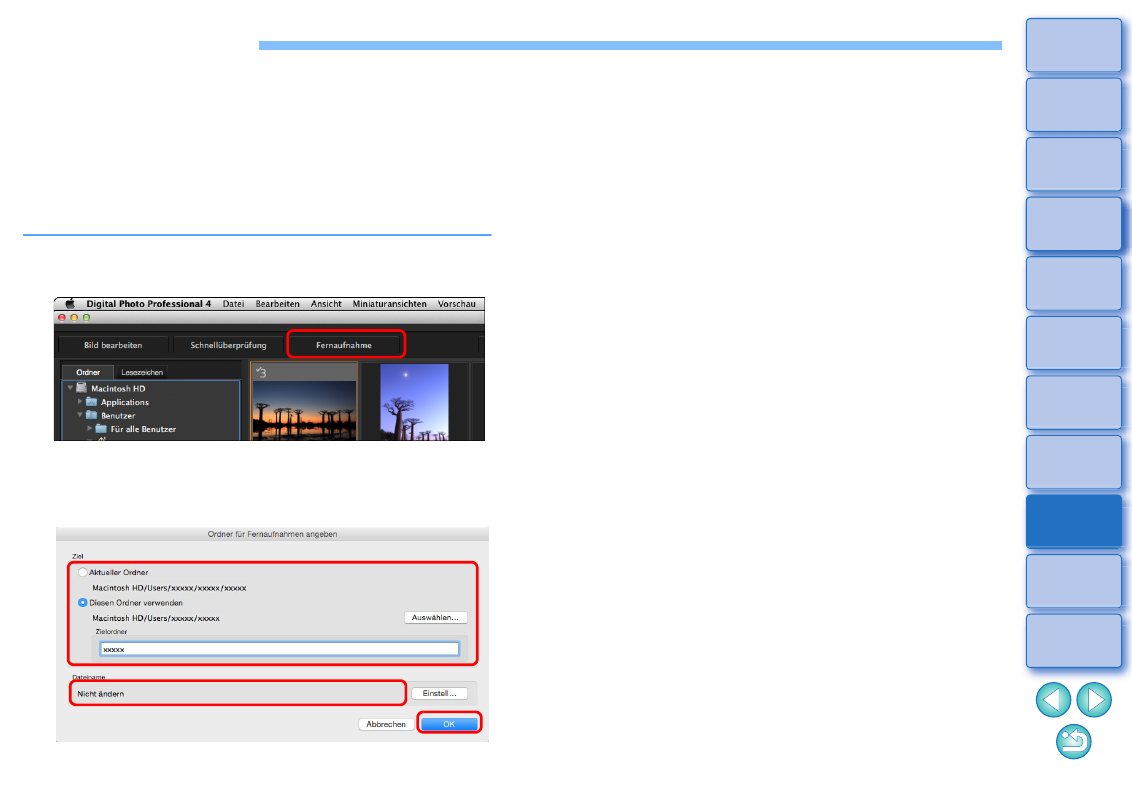
Task: Click the Schnellüberprüfung button
Action: (x=228, y=345)
